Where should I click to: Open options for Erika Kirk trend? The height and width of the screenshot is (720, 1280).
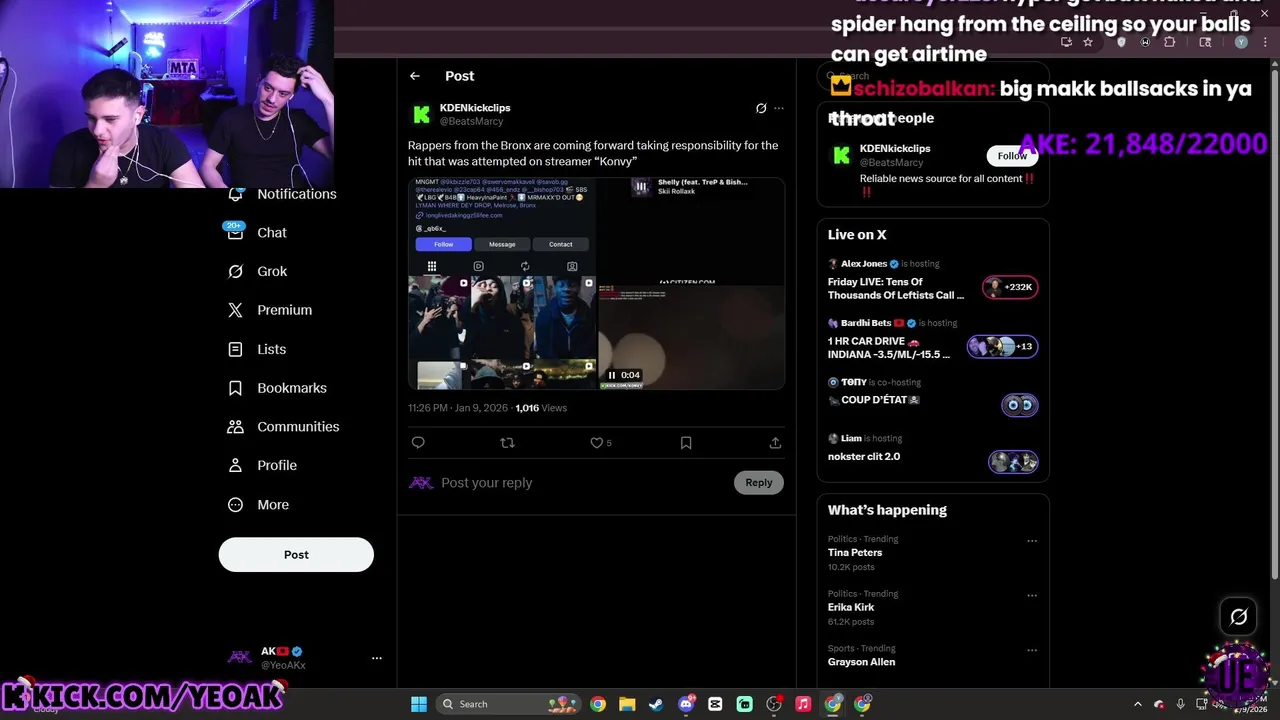1032,596
